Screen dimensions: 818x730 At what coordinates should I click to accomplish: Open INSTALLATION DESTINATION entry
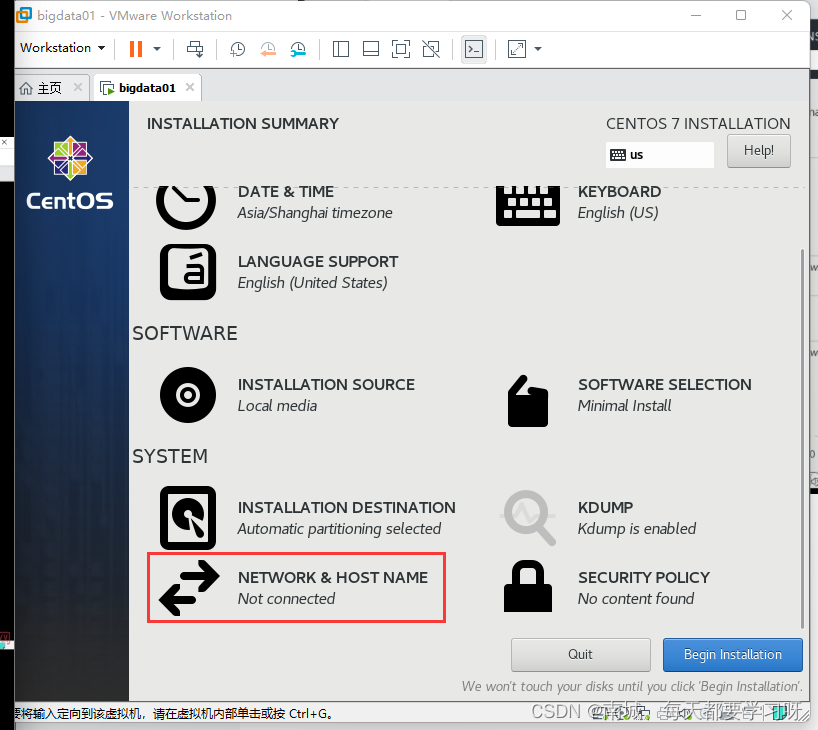pos(346,519)
